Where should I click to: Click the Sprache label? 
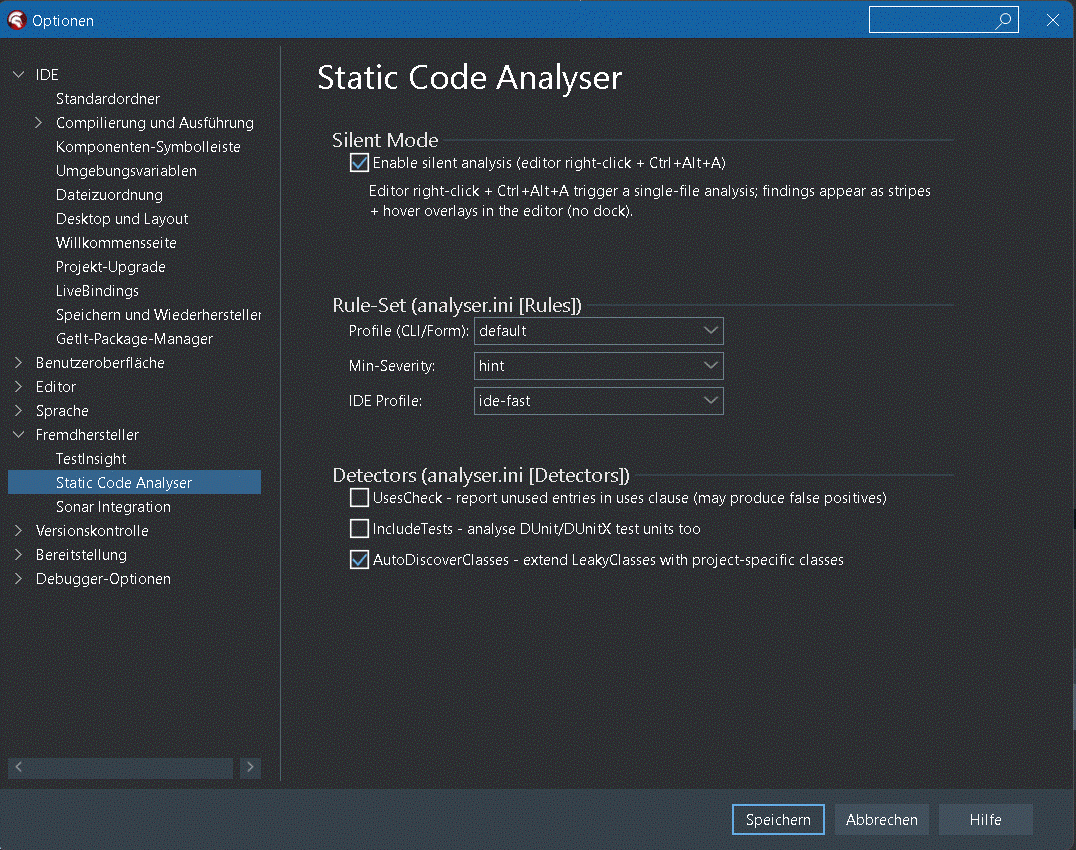[62, 411]
